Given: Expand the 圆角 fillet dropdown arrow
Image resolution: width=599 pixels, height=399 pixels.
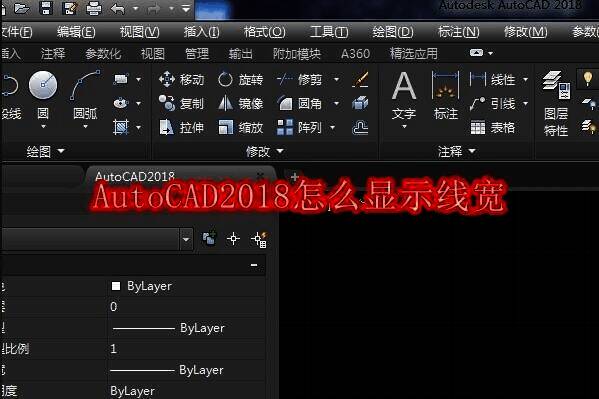Looking at the screenshot, I should pyautogui.click(x=336, y=103).
